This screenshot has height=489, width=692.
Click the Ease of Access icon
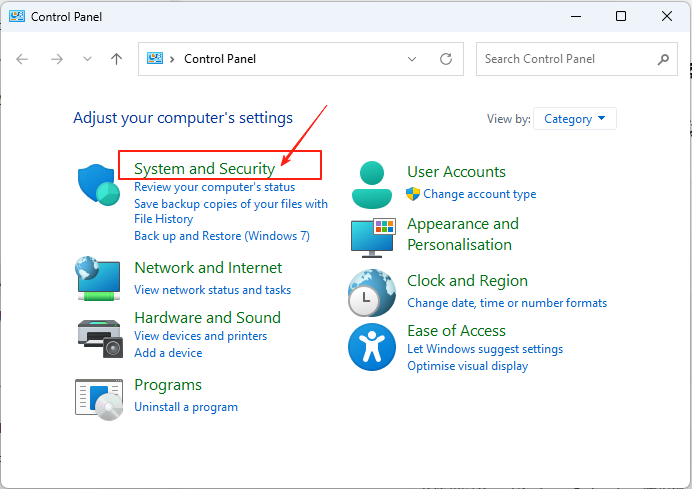pos(372,347)
